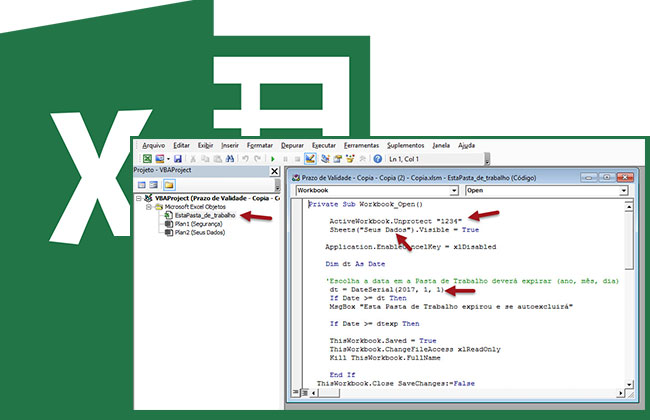Open the Exibir menu
Image resolution: width=650 pixels, height=420 pixels.
click(205, 145)
